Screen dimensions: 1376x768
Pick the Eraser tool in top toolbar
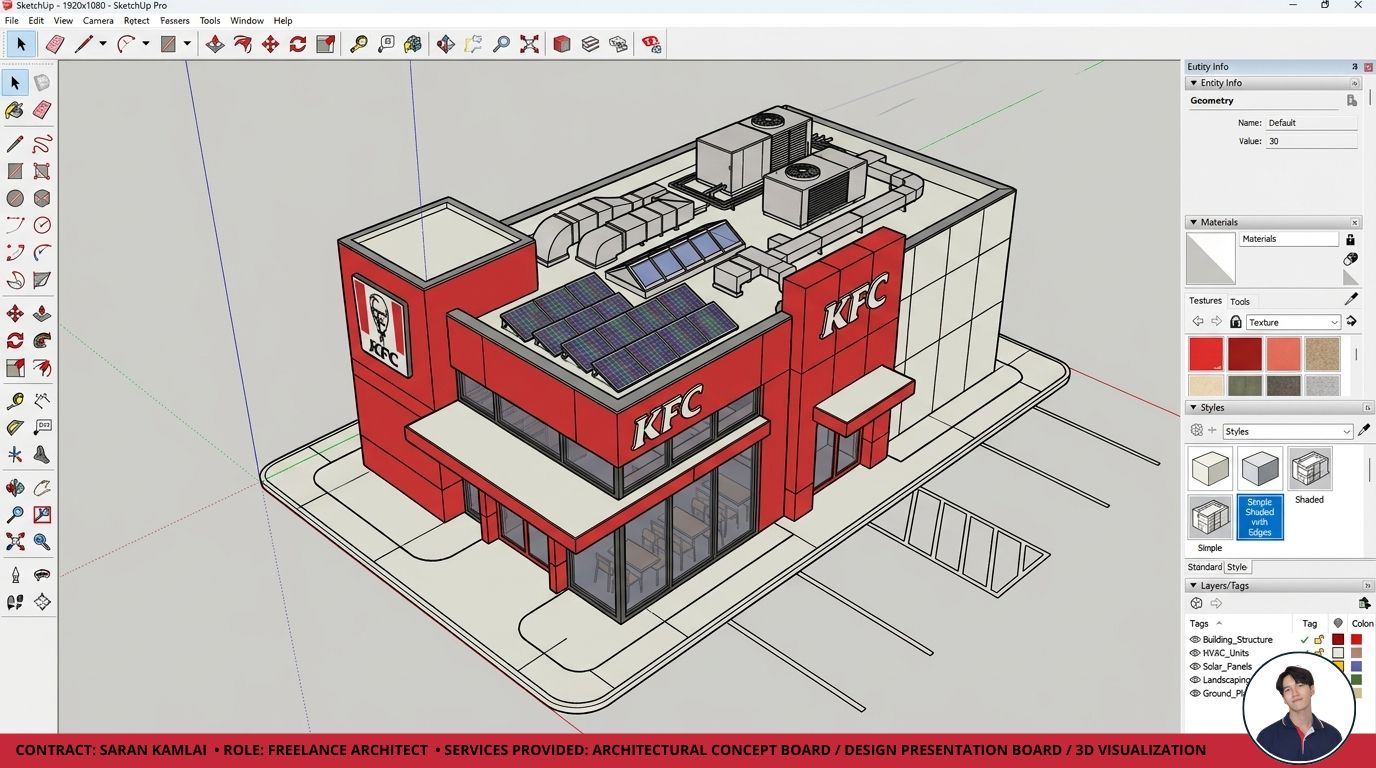click(55, 44)
